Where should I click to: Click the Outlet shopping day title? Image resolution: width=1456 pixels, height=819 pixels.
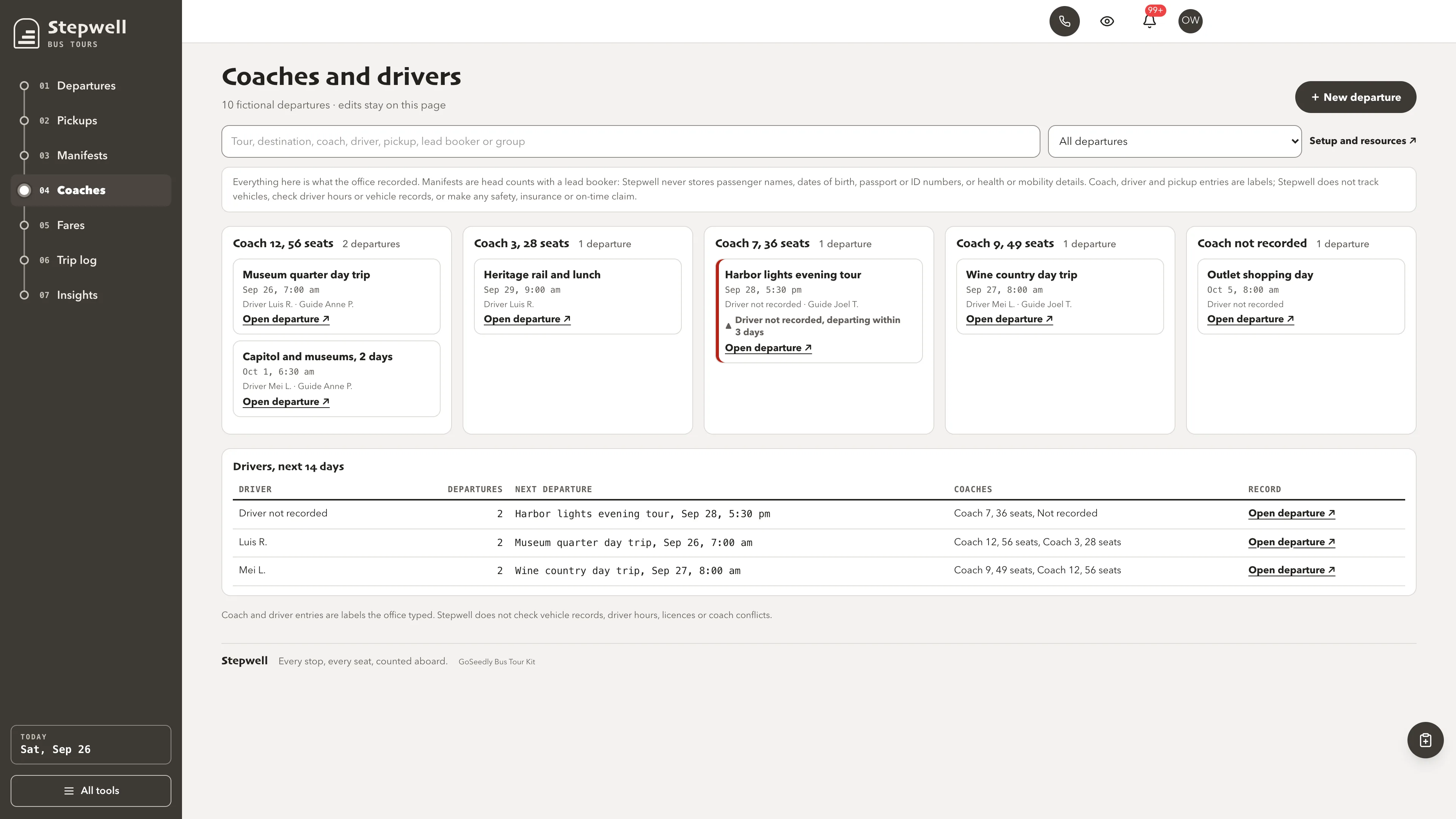(1260, 275)
